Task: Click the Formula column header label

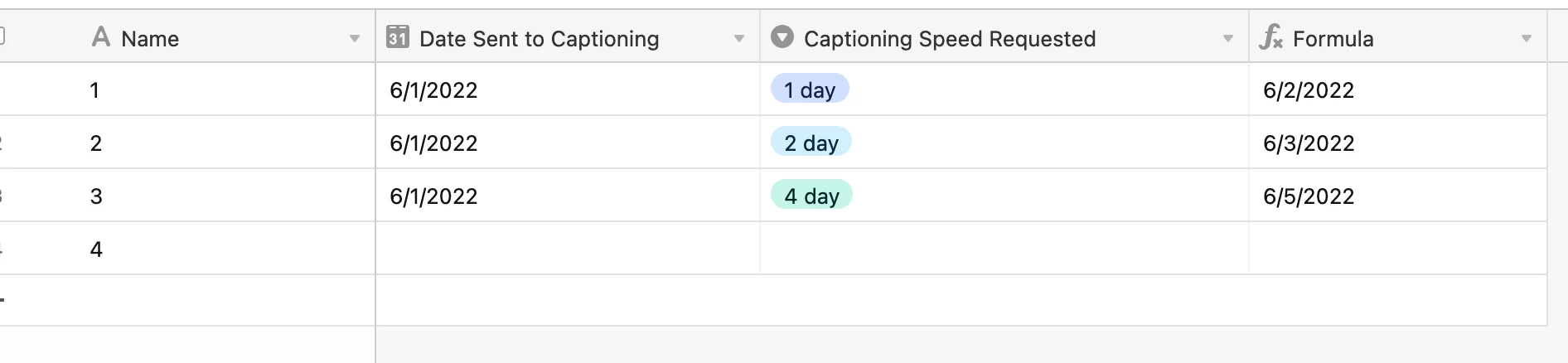Action: (1333, 39)
